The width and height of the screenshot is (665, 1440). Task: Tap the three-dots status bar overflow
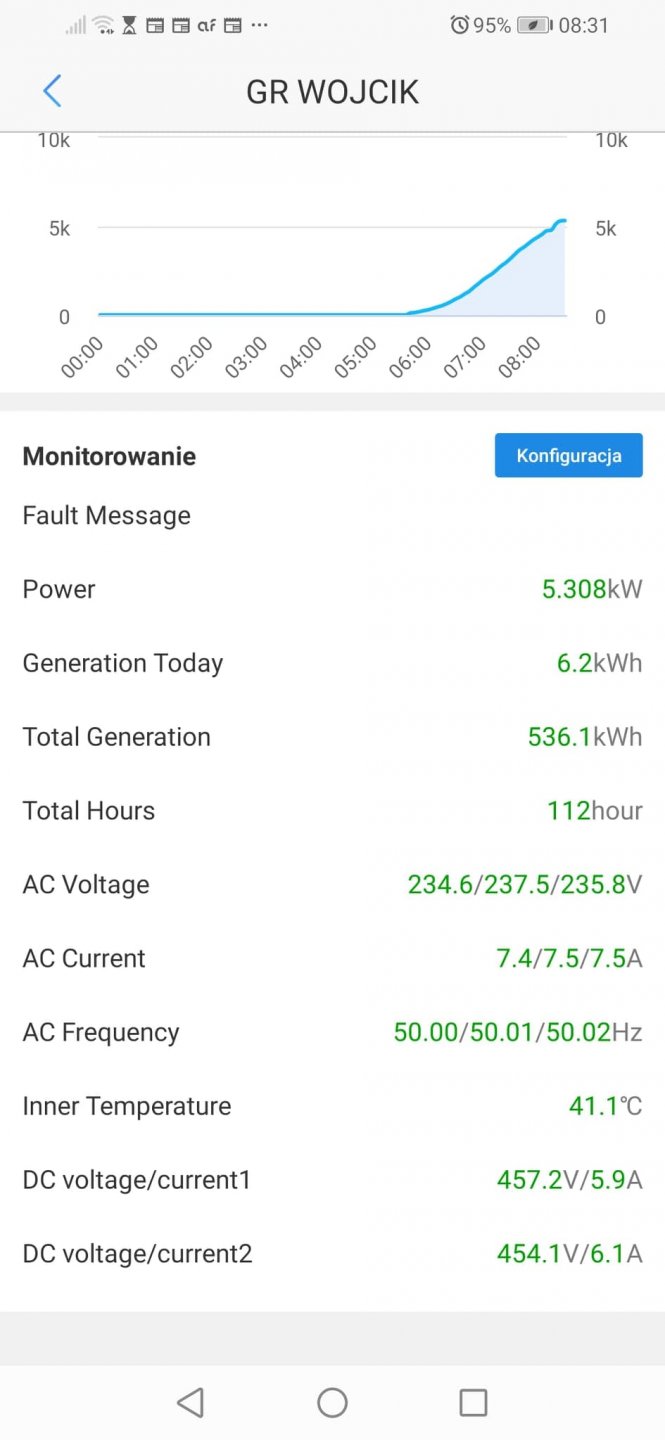[259, 25]
